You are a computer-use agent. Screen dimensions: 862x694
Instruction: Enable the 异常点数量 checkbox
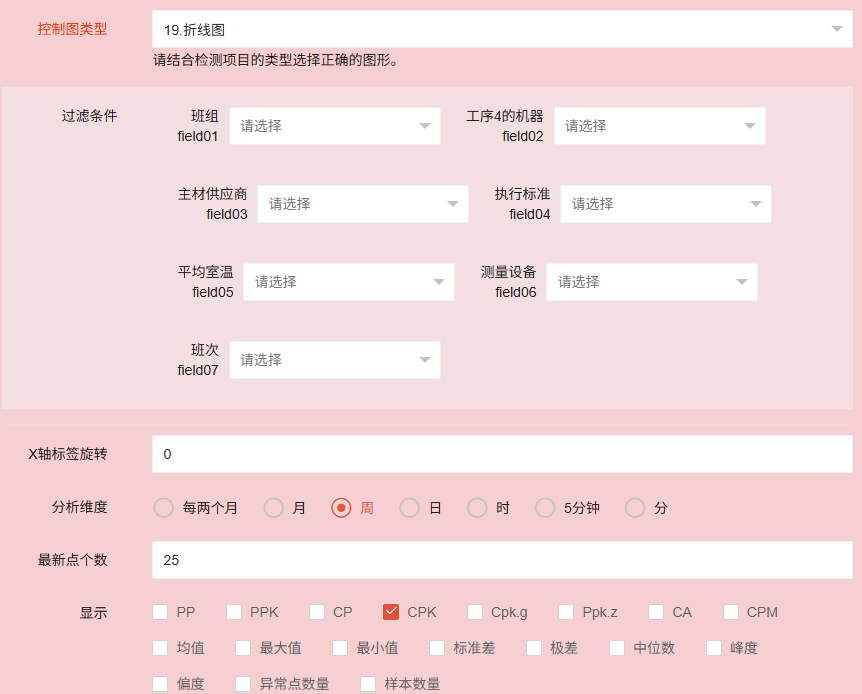point(243,684)
